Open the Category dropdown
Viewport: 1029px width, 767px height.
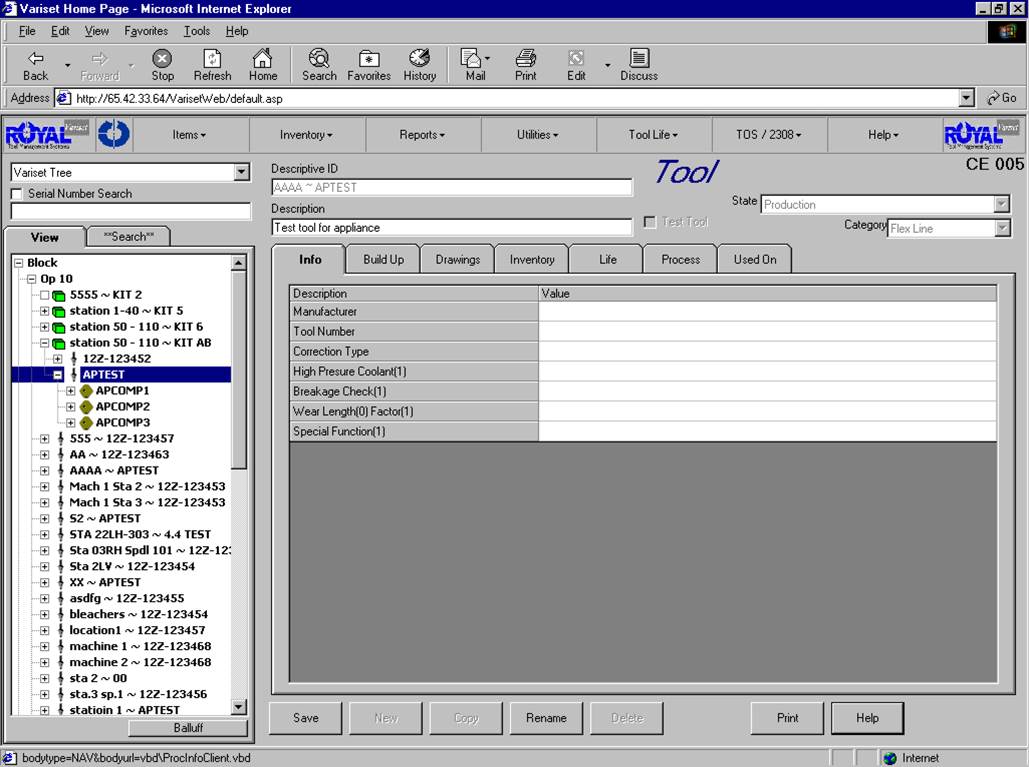tap(1001, 228)
